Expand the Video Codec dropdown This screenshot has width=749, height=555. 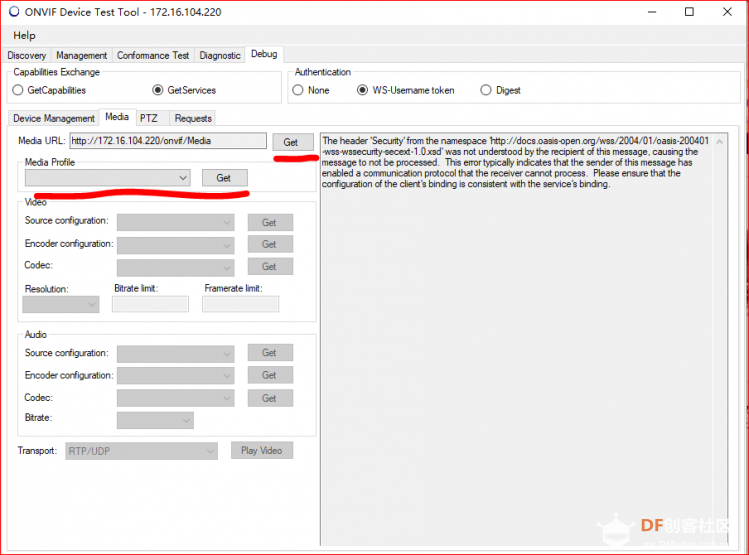pos(176,267)
